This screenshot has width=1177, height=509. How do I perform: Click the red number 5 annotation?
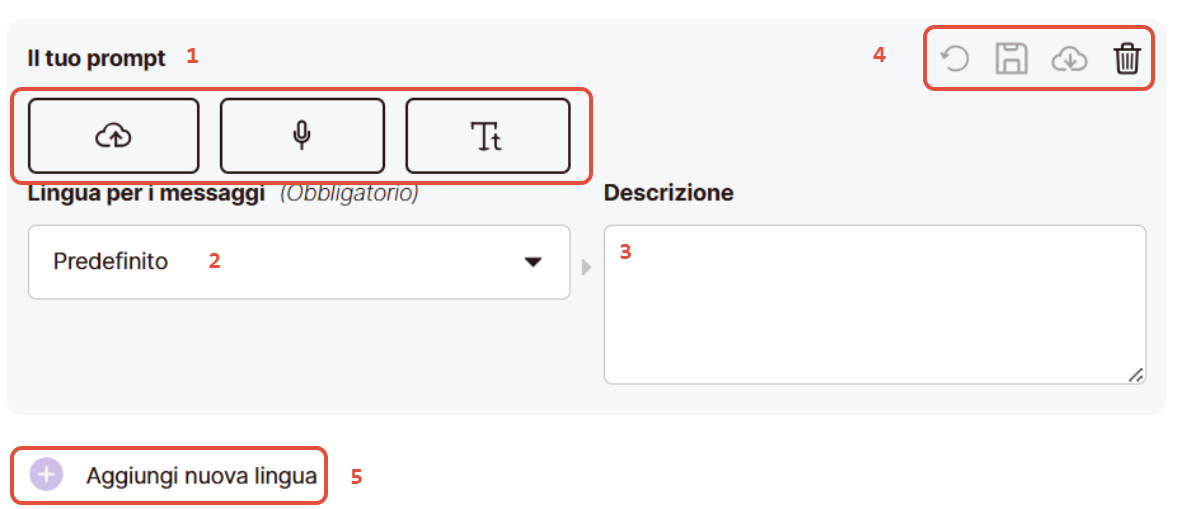(x=356, y=477)
